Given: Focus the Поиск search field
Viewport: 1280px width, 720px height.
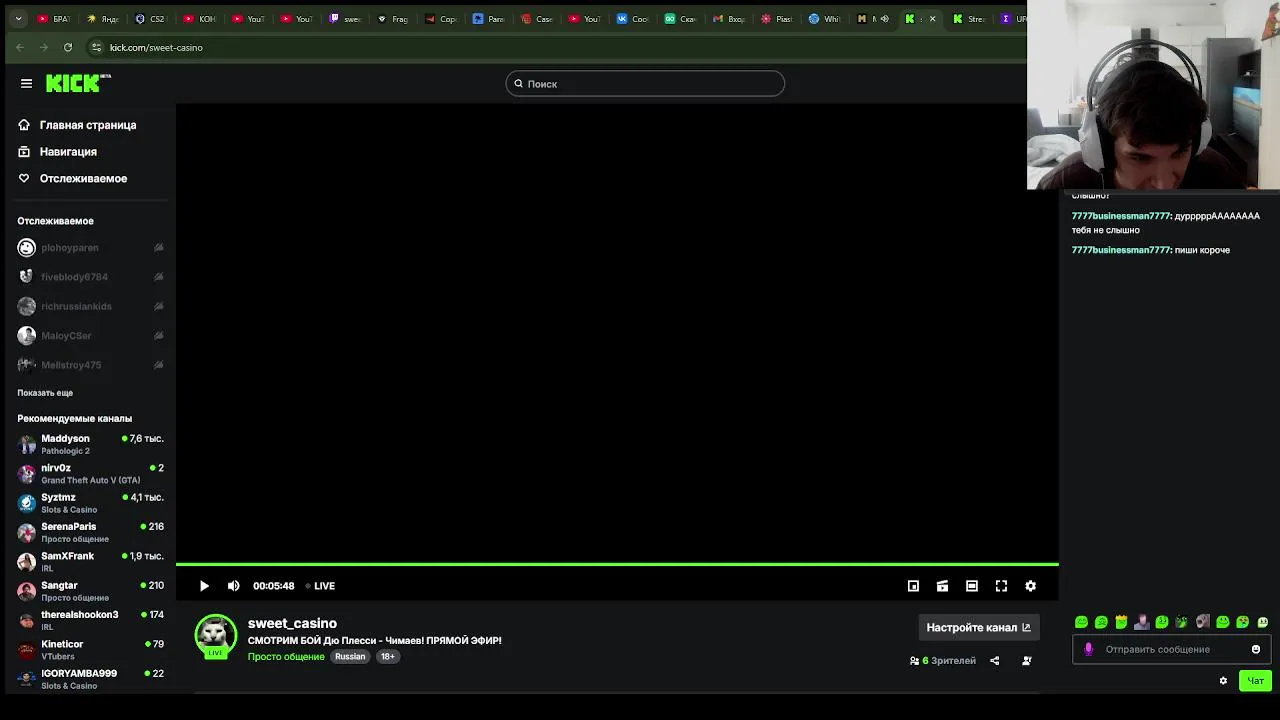Looking at the screenshot, I should click(x=645, y=84).
